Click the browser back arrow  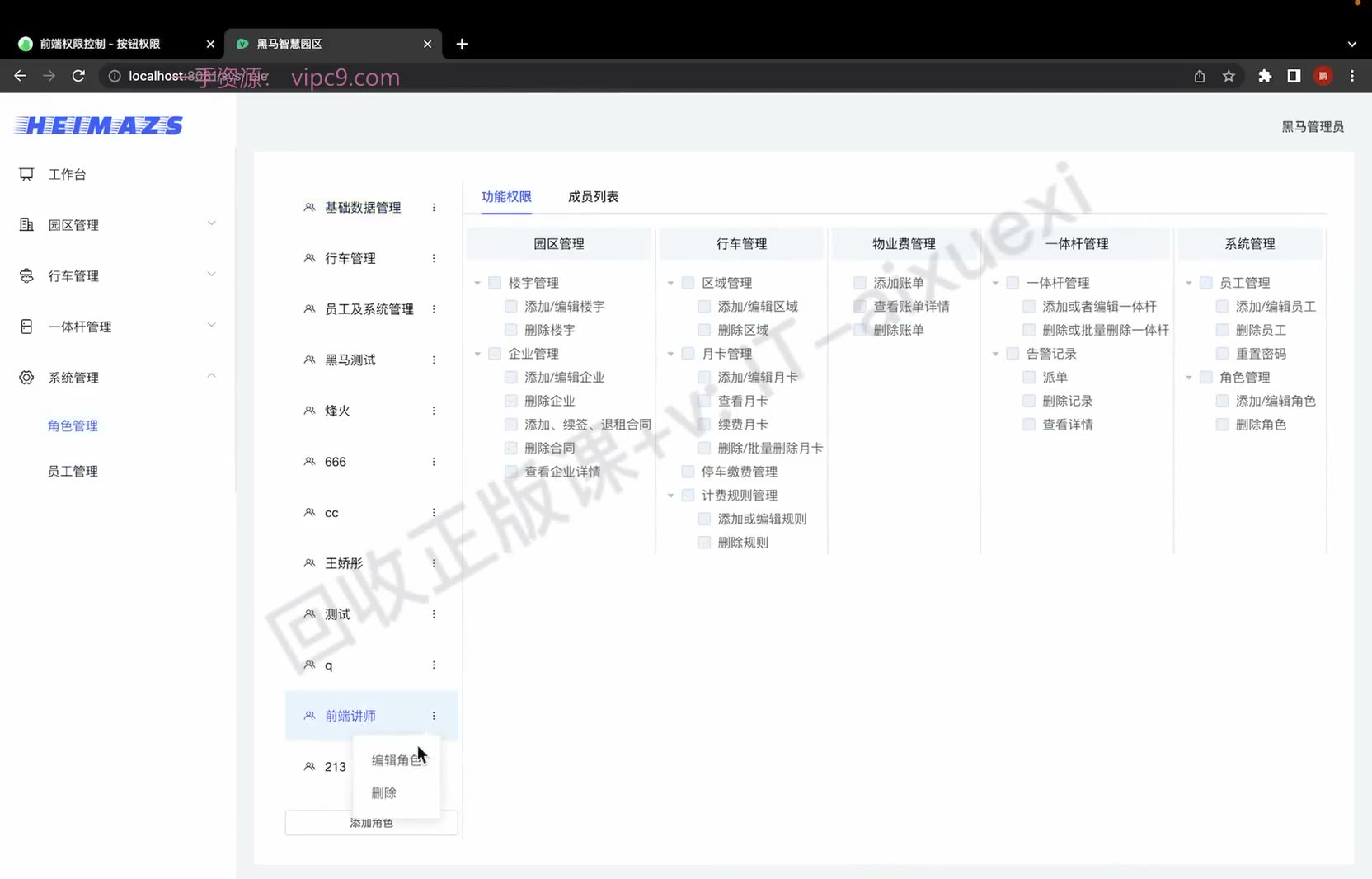click(x=21, y=76)
